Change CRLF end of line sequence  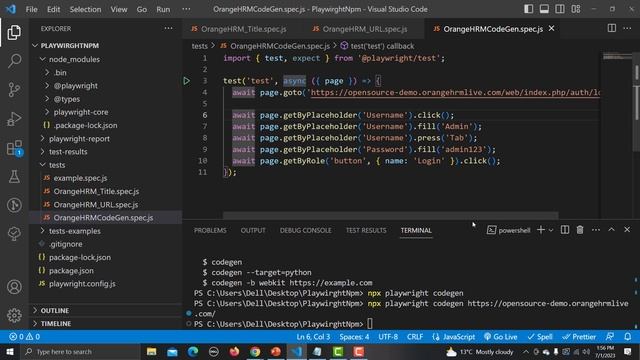click(x=415, y=337)
